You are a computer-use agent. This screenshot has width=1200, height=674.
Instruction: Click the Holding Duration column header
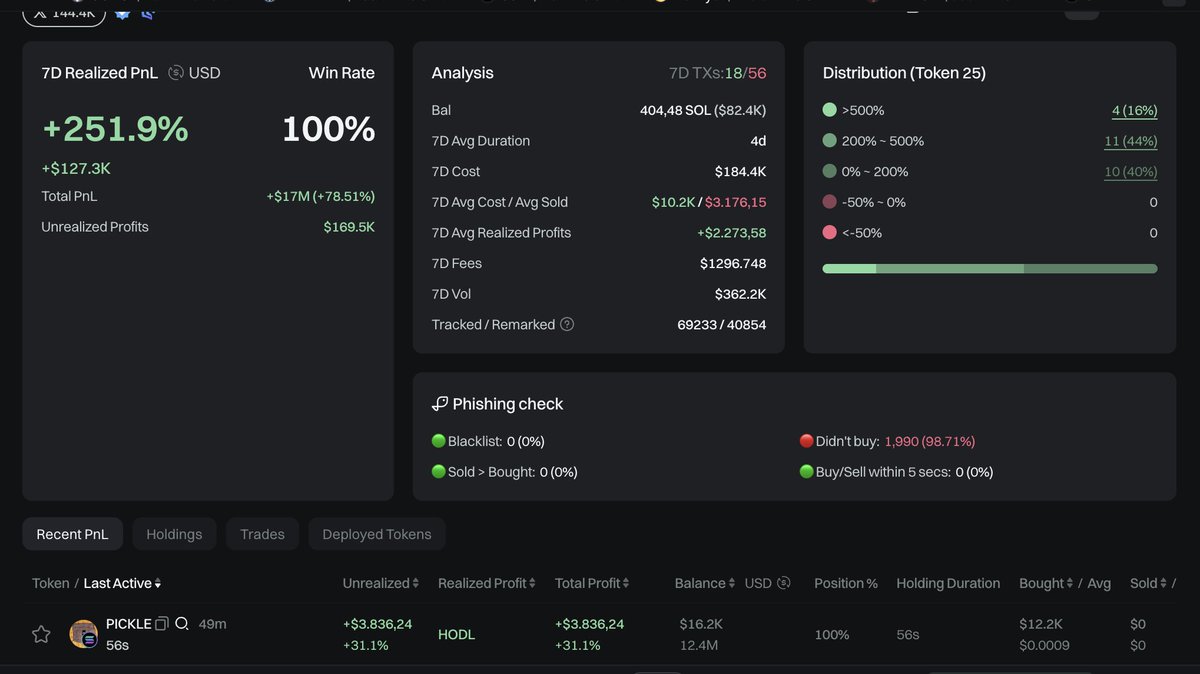click(948, 583)
